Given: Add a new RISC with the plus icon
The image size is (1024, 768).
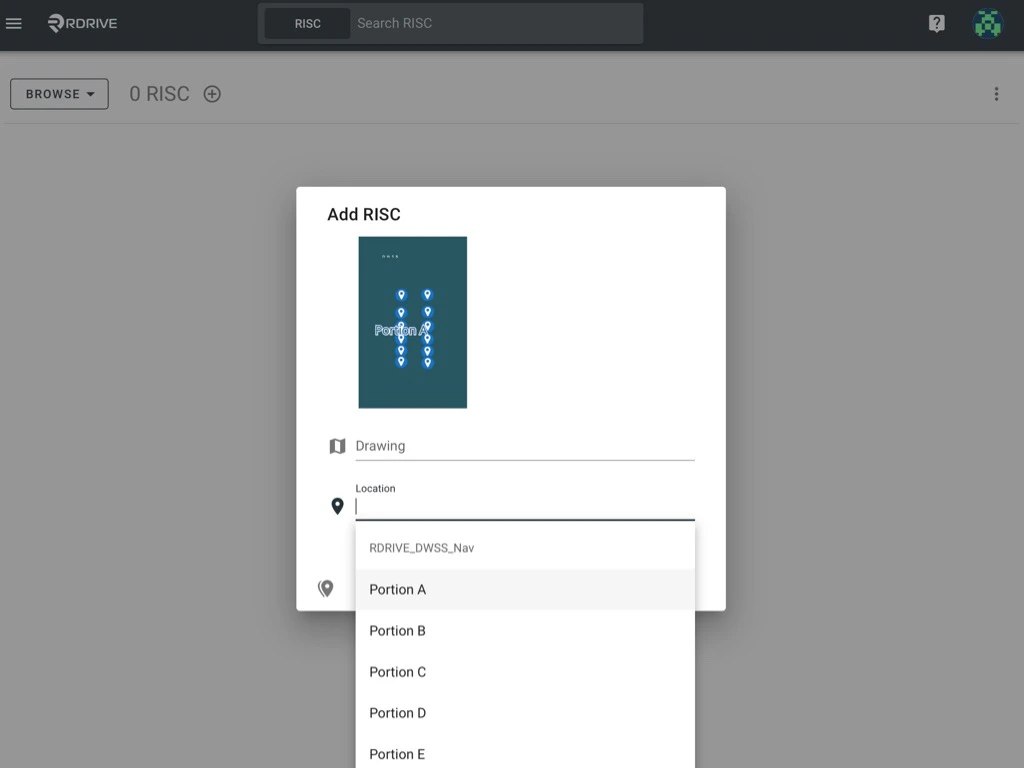Looking at the screenshot, I should pos(211,93).
